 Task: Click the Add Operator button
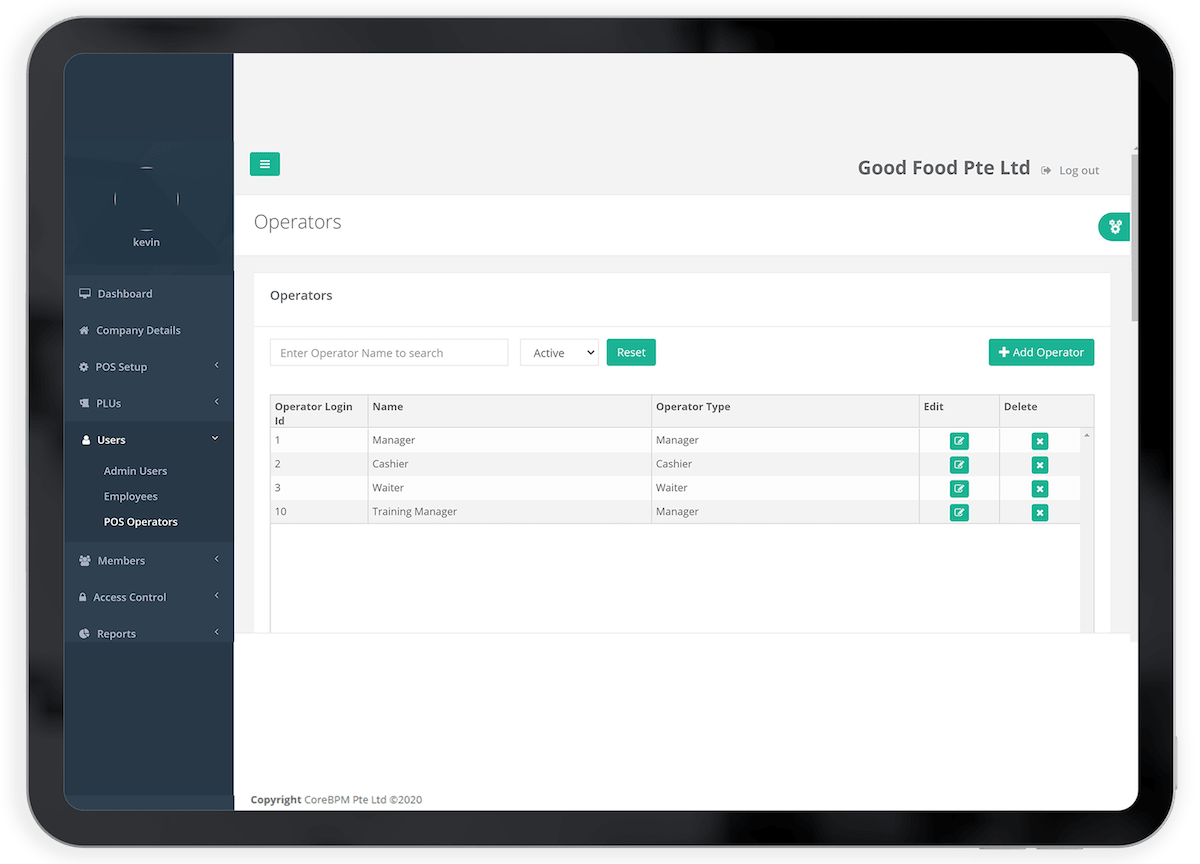[1041, 352]
